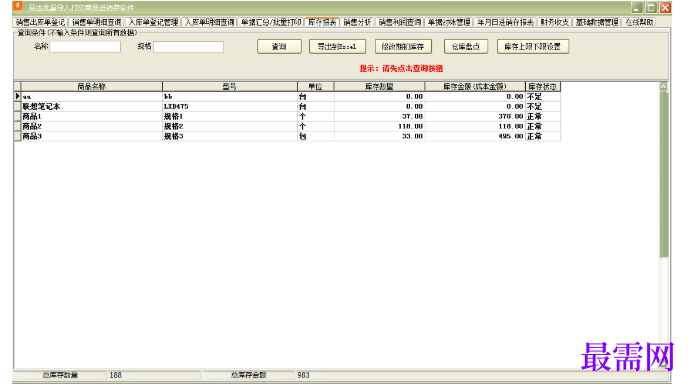Click the 包 unit cell in 商品3 row

[x=316, y=137]
